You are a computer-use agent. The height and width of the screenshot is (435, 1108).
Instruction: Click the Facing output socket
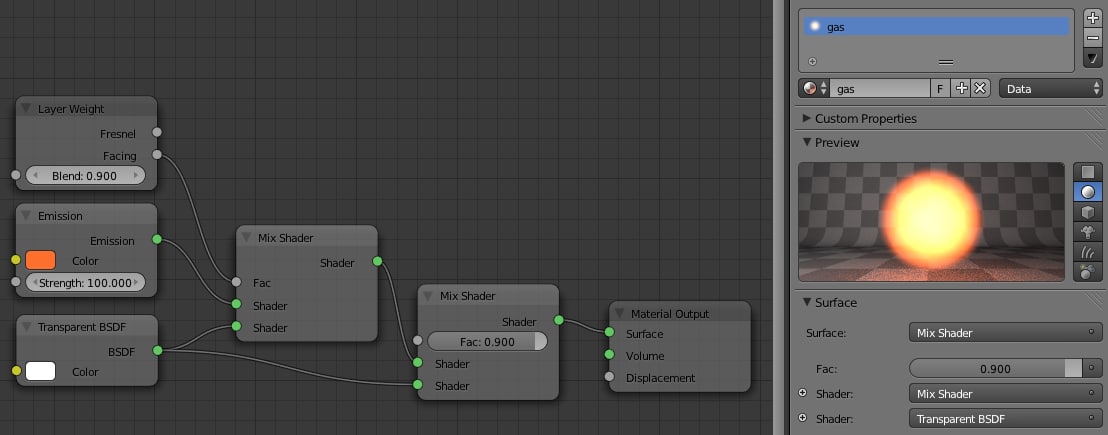coord(157,155)
